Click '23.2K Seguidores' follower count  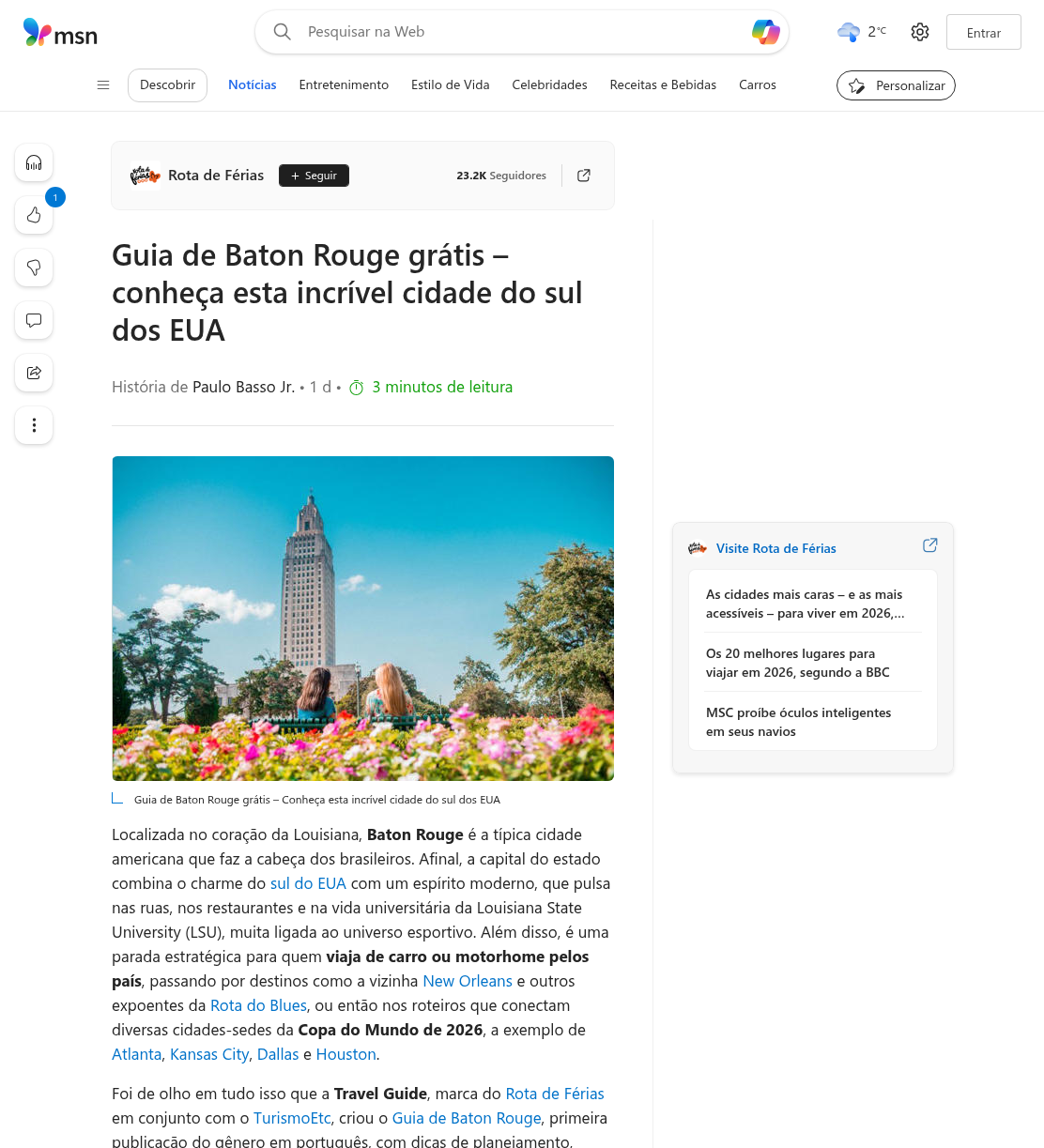501,176
